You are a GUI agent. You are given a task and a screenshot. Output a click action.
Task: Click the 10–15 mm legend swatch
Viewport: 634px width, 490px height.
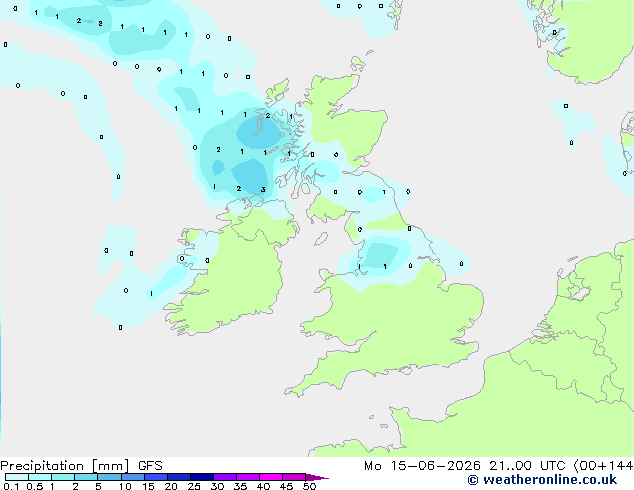point(132,477)
